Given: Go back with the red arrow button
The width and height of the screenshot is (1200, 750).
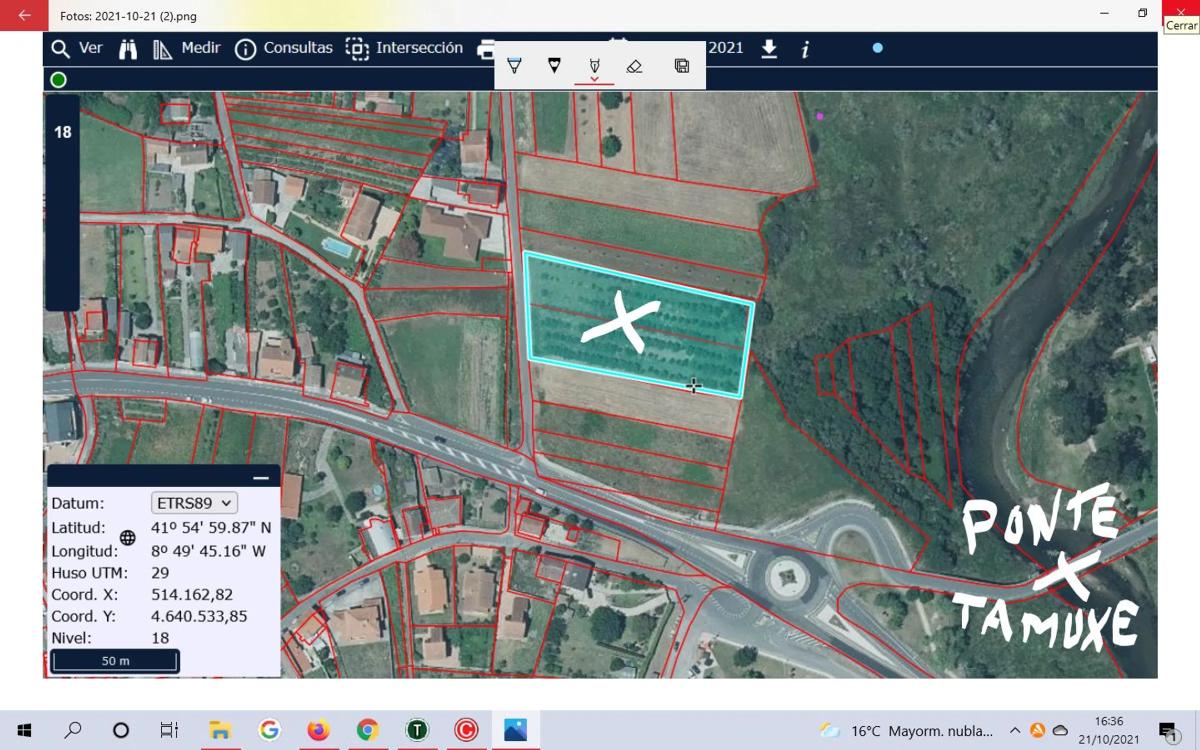Looking at the screenshot, I should [24, 15].
